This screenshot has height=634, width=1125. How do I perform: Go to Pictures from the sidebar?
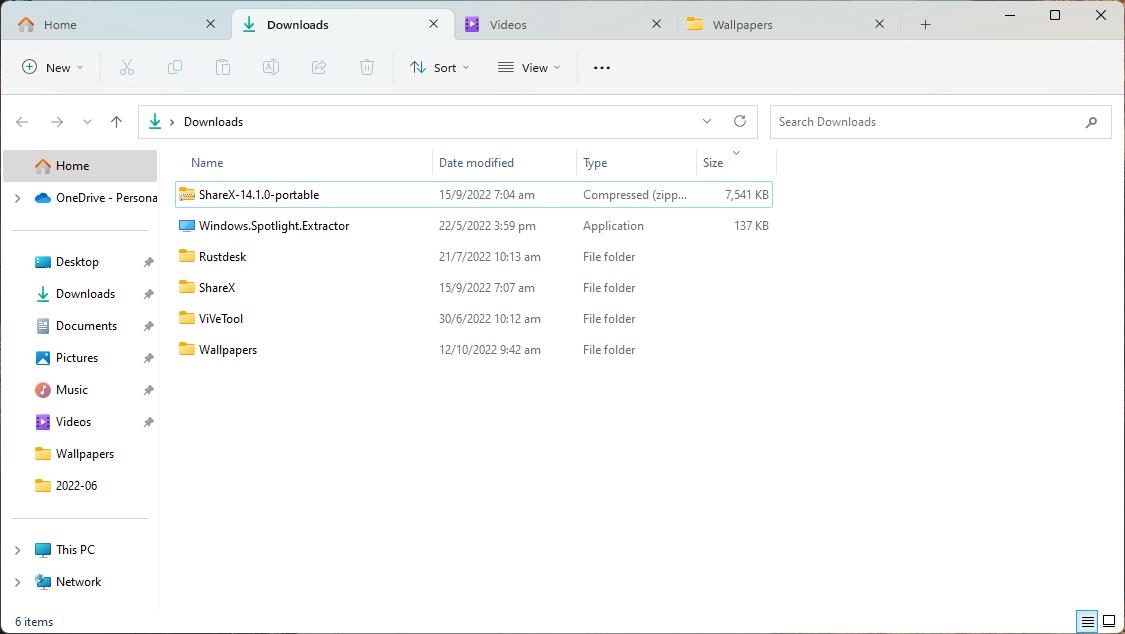tap(79, 357)
